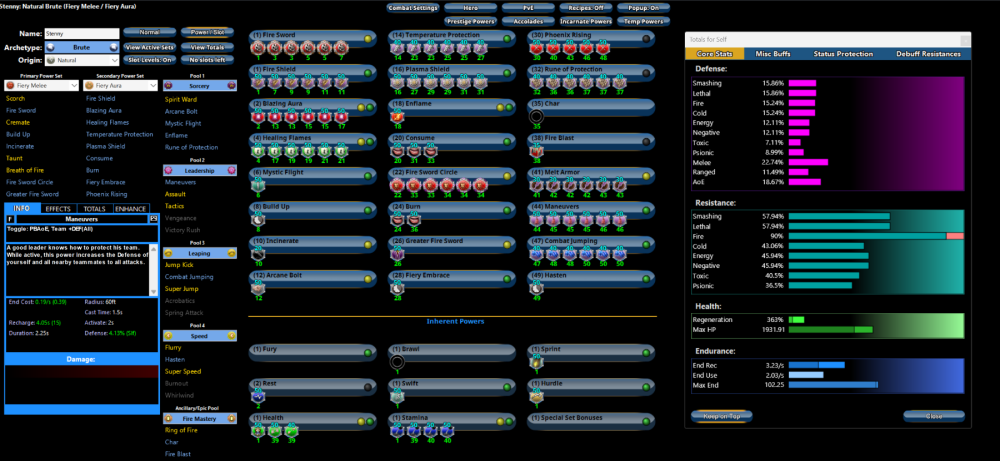Click the empty Brawl enhancement slot
Image resolution: width=1000 pixels, height=461 pixels.
398,361
